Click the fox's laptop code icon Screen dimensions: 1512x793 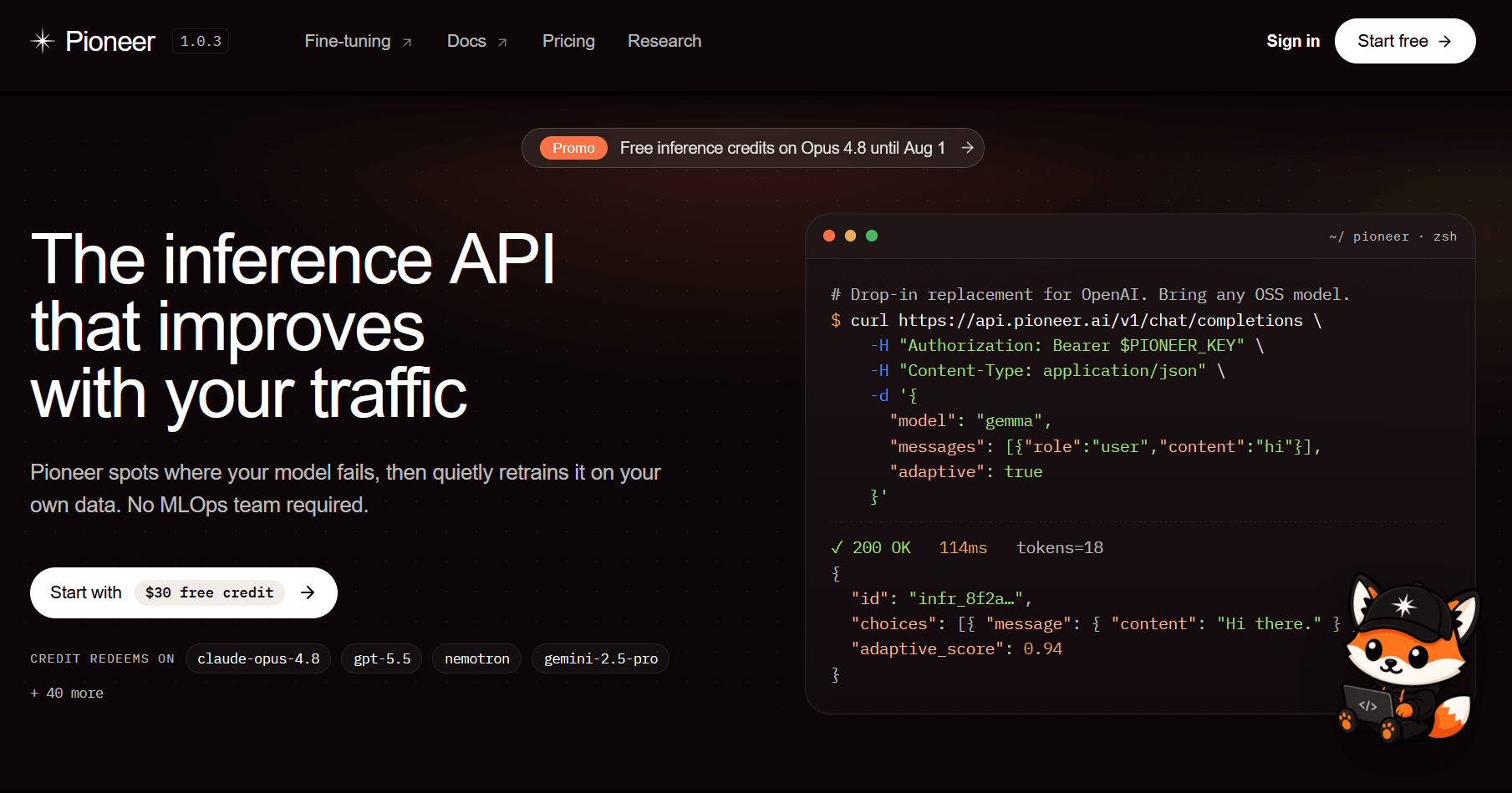click(1367, 705)
